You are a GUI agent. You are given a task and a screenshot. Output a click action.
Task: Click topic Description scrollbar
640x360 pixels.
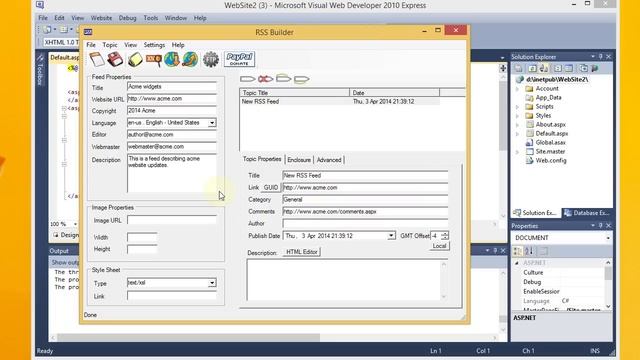coord(444,280)
